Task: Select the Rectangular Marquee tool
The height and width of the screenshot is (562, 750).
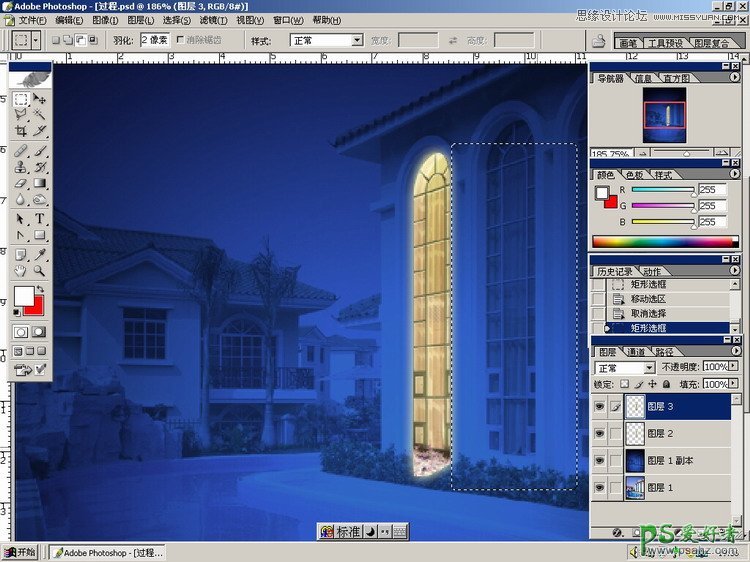Action: click(x=21, y=99)
